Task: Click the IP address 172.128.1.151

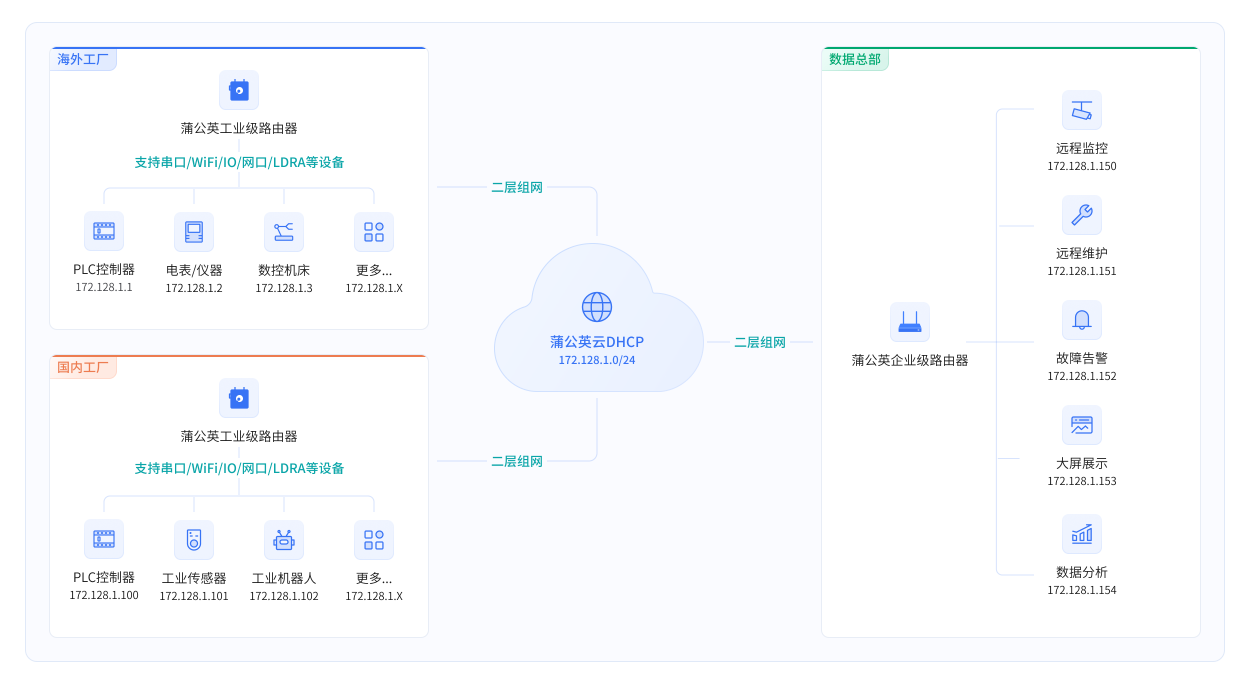Action: click(x=1082, y=271)
